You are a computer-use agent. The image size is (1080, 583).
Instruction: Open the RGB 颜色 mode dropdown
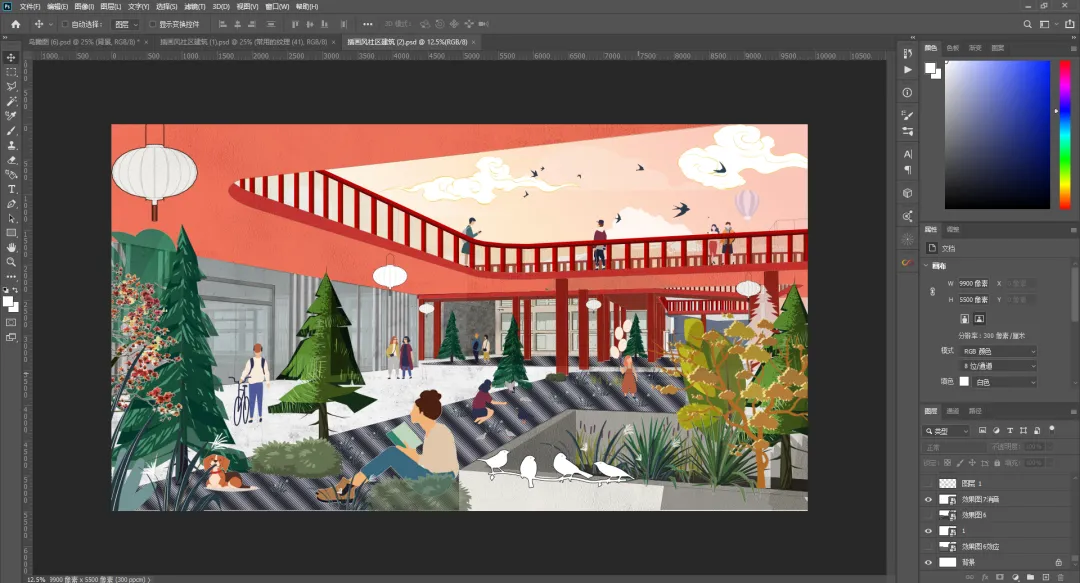click(999, 351)
